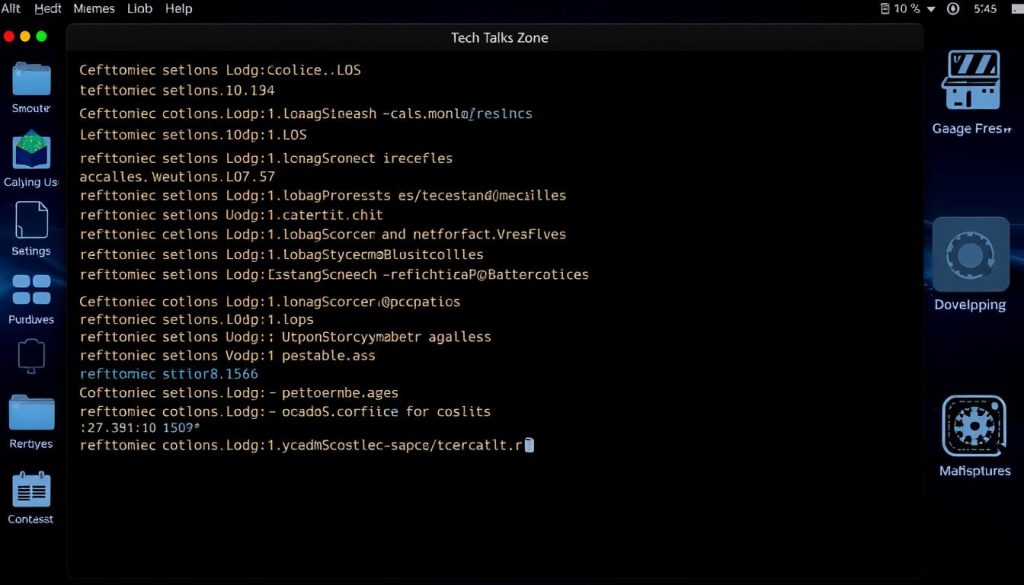Launch the Gaage Fres desktop icon
The image size is (1024, 585).
[970, 82]
